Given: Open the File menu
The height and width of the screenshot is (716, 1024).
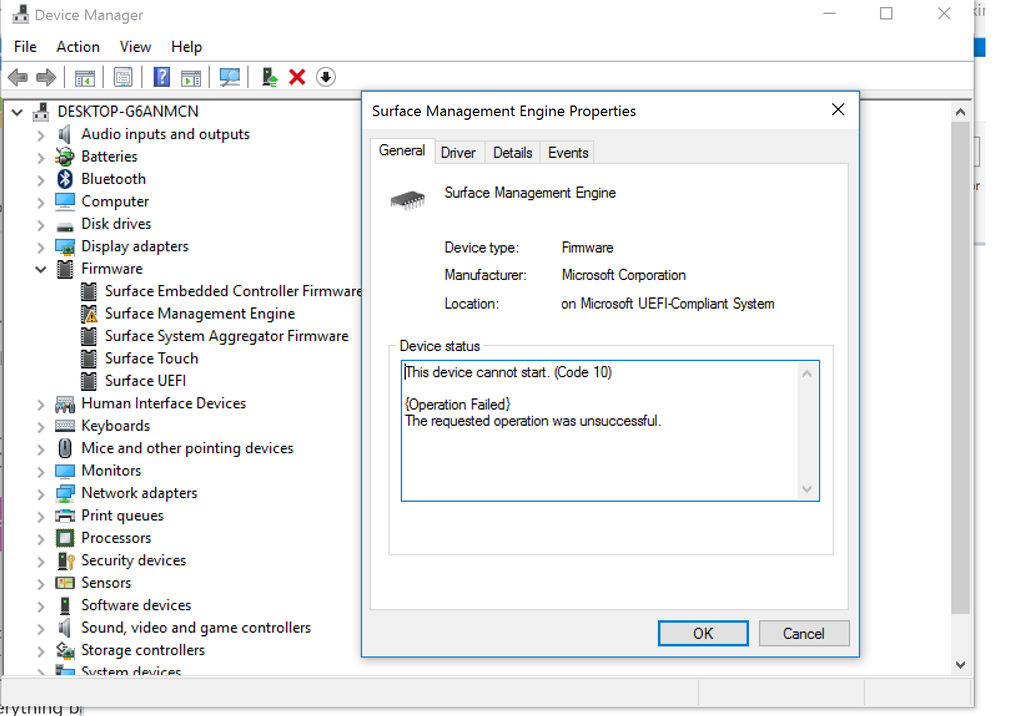Looking at the screenshot, I should pyautogui.click(x=25, y=47).
